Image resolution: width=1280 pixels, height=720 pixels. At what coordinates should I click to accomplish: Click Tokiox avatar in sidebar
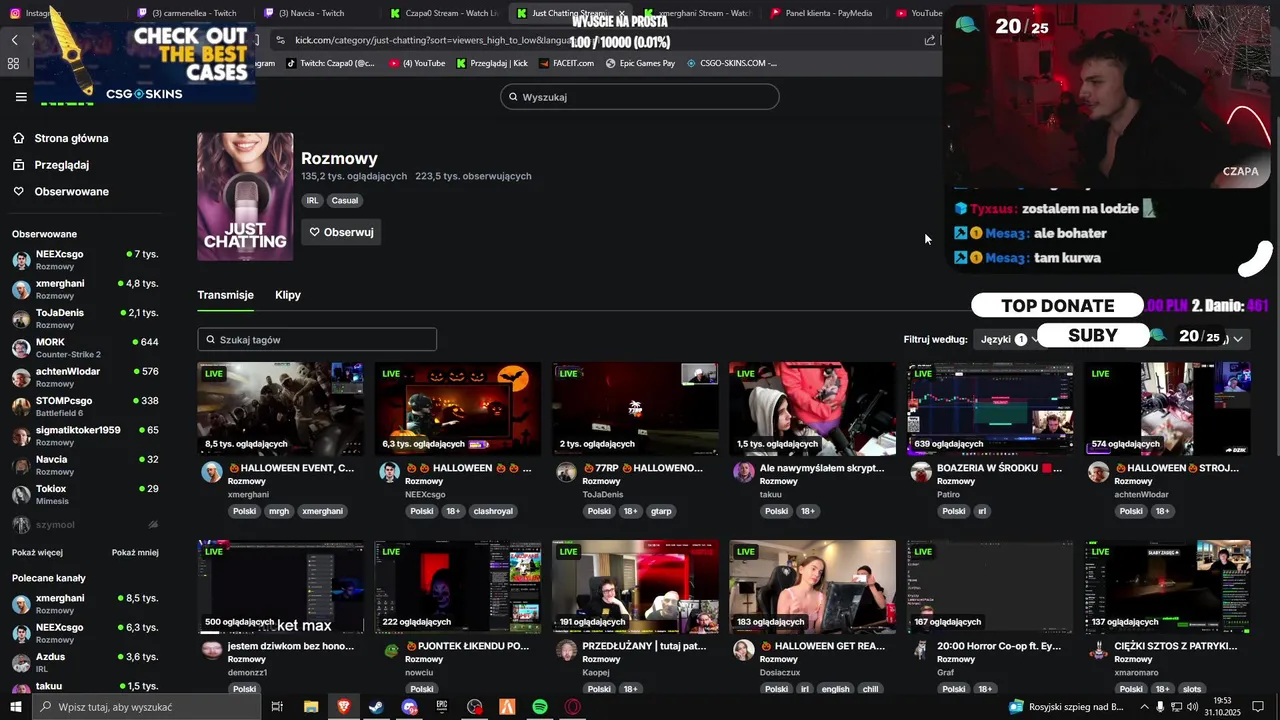[21, 495]
